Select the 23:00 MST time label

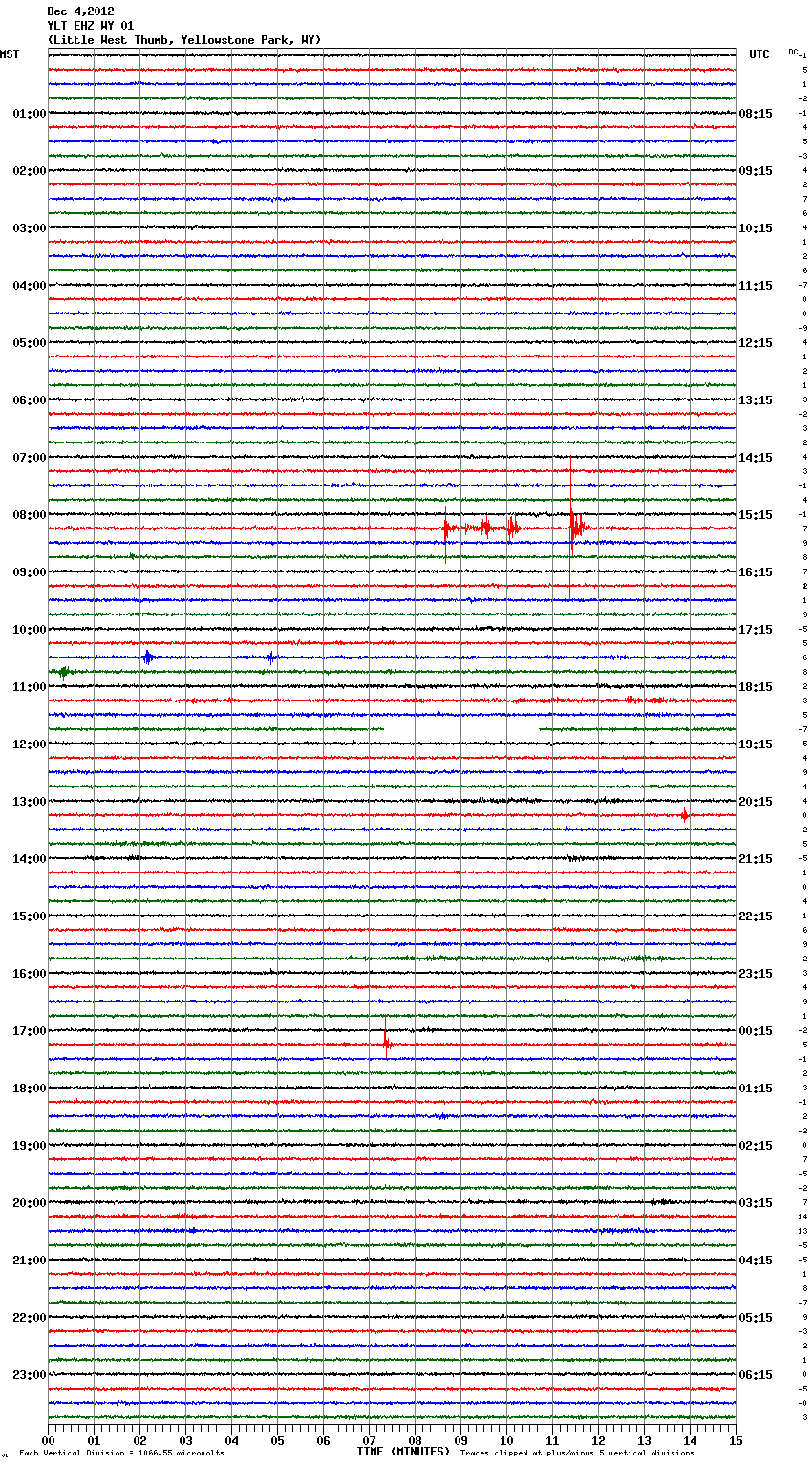tap(29, 1375)
